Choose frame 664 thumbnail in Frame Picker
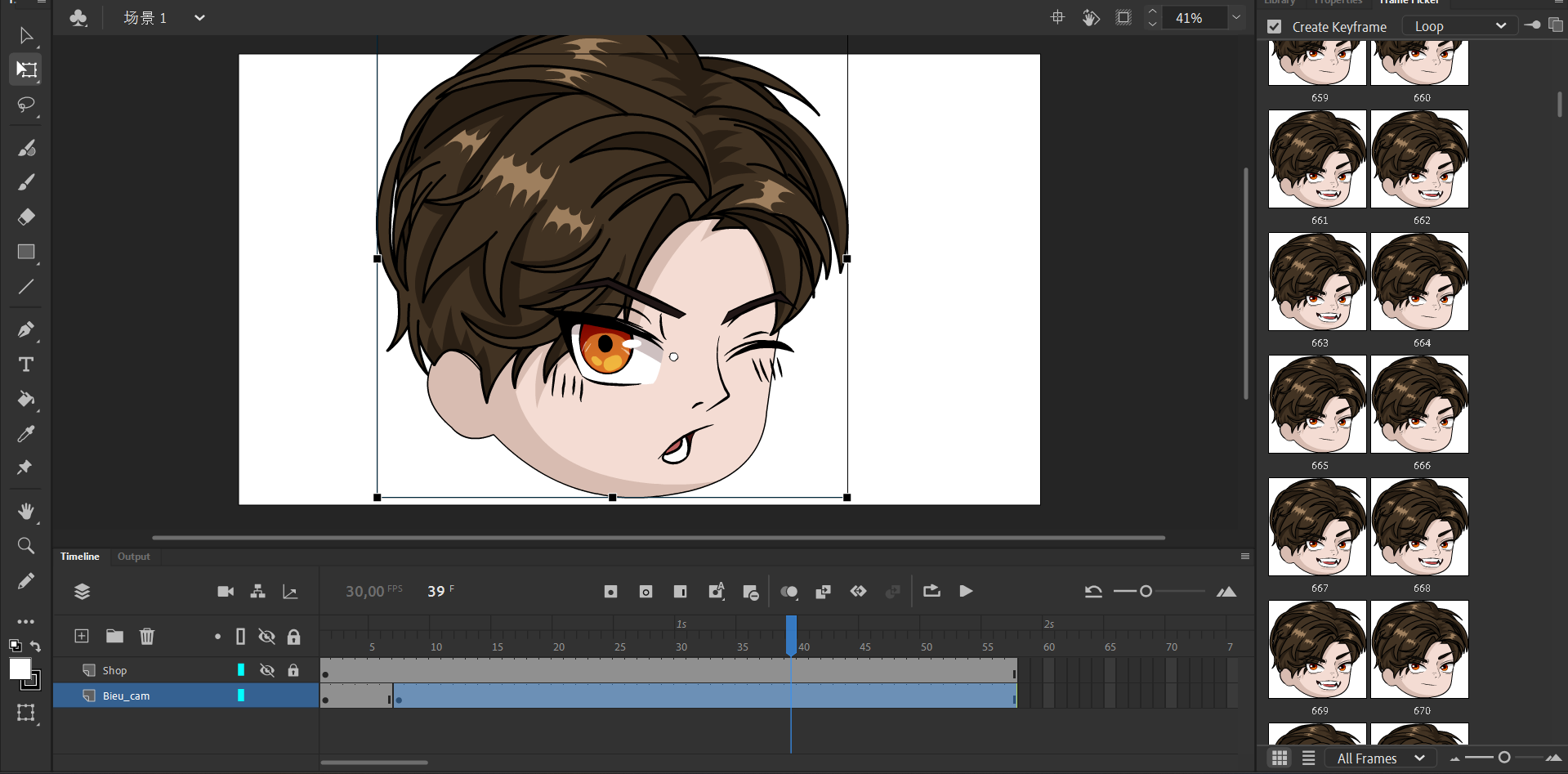Viewport: 1568px width, 774px height. (1419, 282)
